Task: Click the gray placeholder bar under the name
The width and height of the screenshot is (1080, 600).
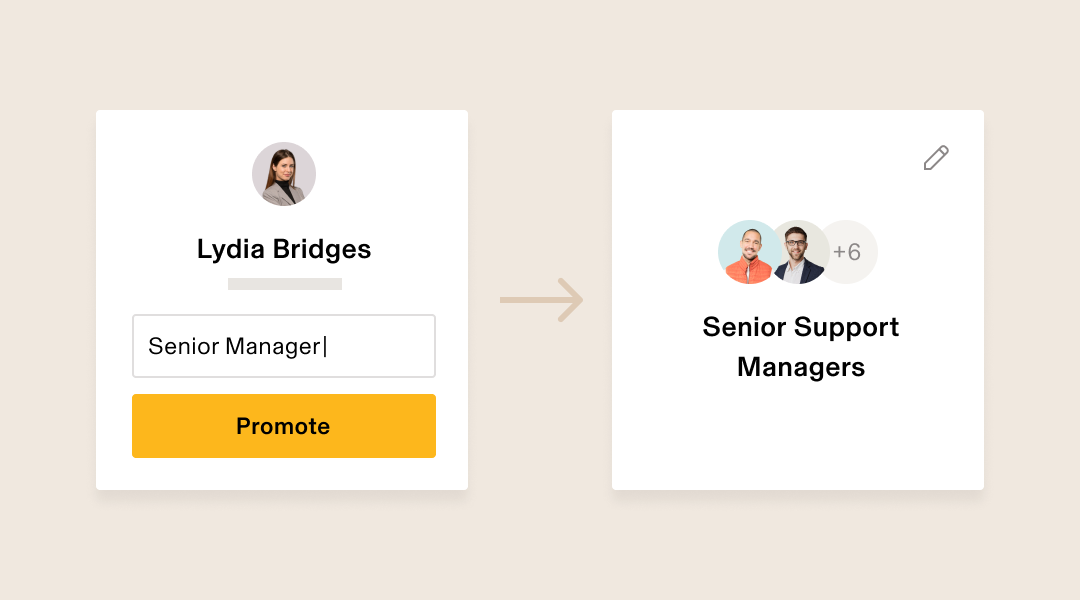Action: pos(284,284)
